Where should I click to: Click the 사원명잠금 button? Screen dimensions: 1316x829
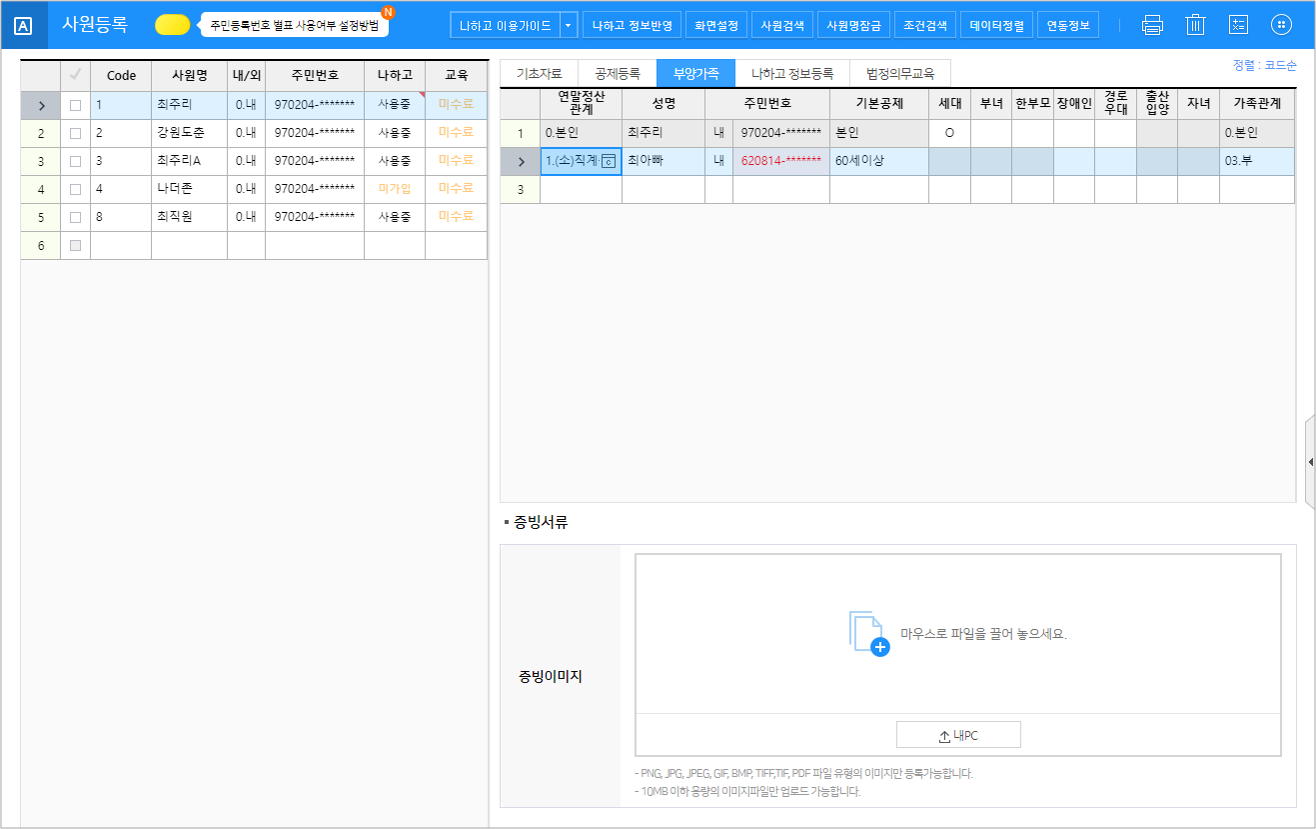(x=853, y=25)
